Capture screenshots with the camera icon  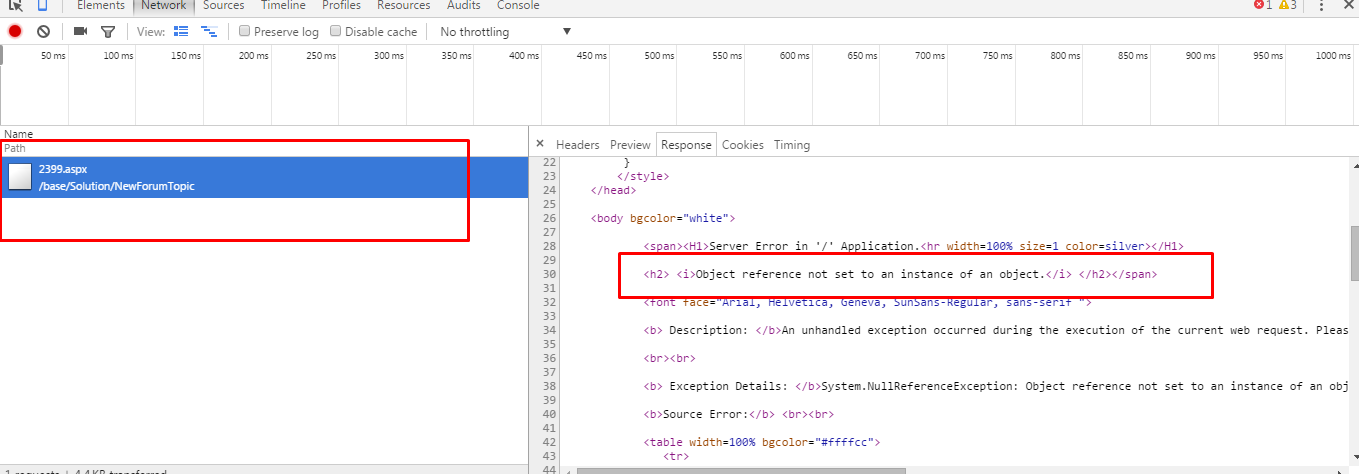81,32
